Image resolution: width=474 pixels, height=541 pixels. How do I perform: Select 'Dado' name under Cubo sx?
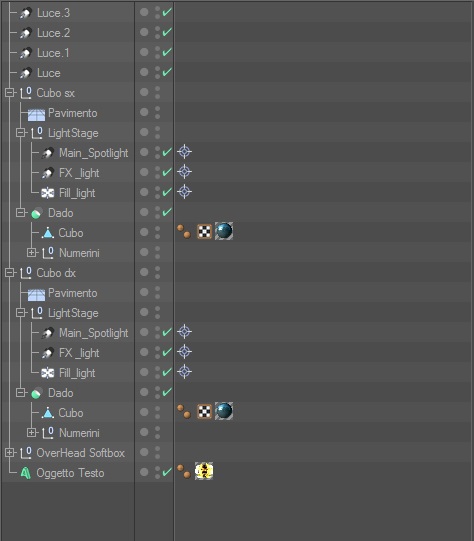click(61, 213)
